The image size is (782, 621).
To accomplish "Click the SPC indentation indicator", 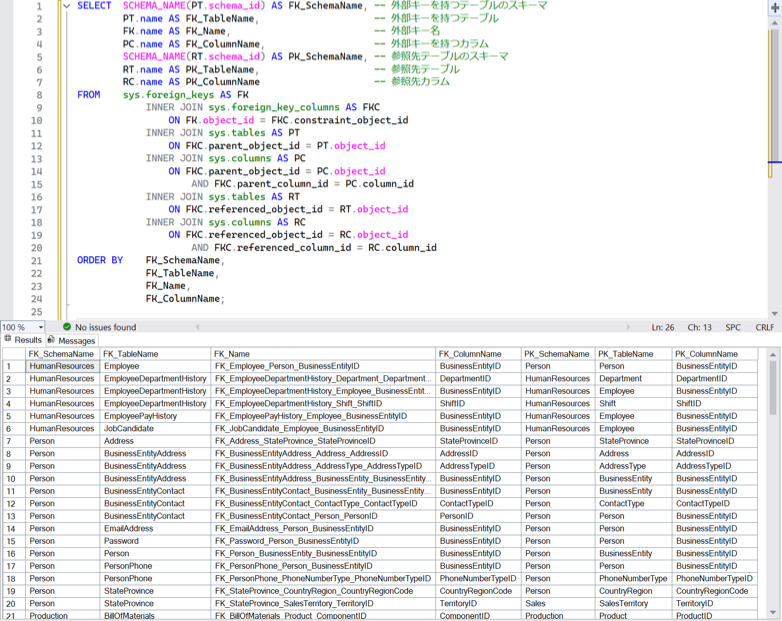I will [x=733, y=327].
